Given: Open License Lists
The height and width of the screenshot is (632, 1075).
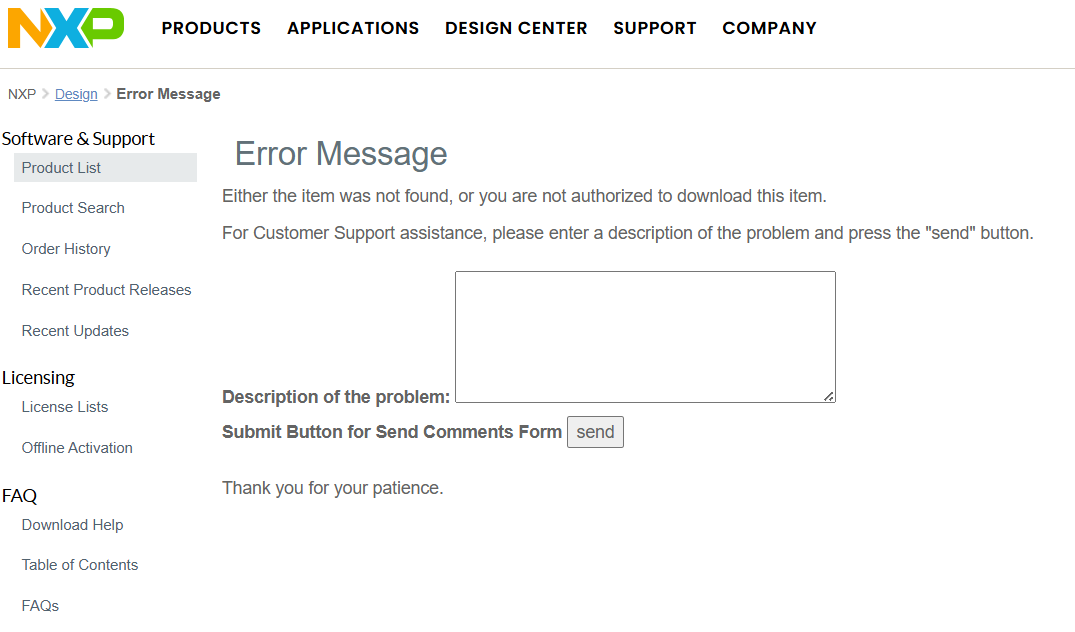Looking at the screenshot, I should (x=65, y=407).
